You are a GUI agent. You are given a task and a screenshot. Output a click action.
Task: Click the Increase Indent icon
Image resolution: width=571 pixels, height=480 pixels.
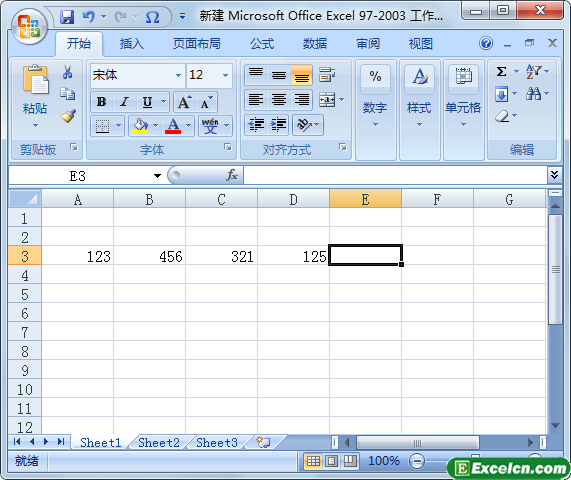click(x=278, y=125)
